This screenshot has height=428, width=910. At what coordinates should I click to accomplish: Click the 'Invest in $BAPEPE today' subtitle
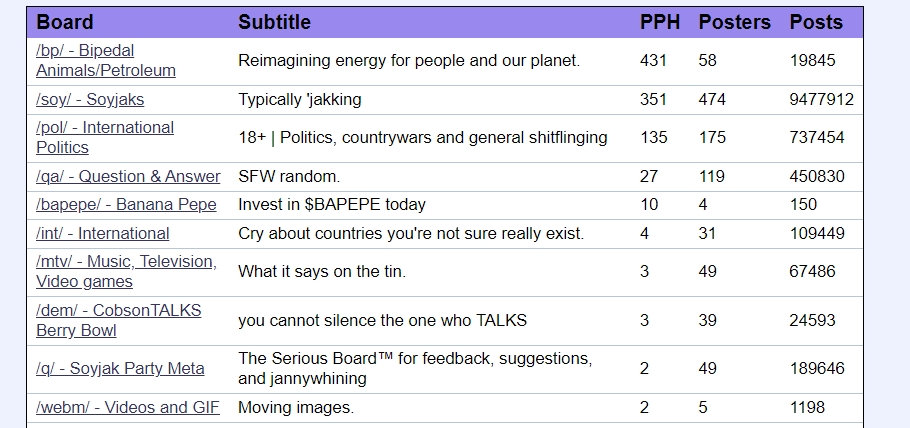click(332, 204)
